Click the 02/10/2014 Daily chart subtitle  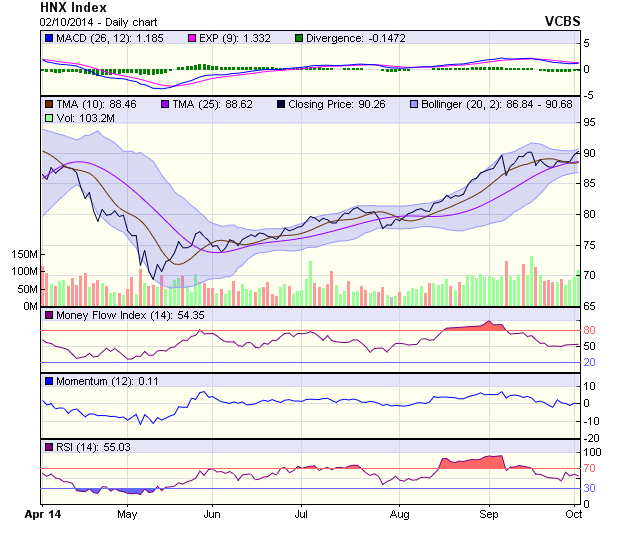[x=94, y=21]
